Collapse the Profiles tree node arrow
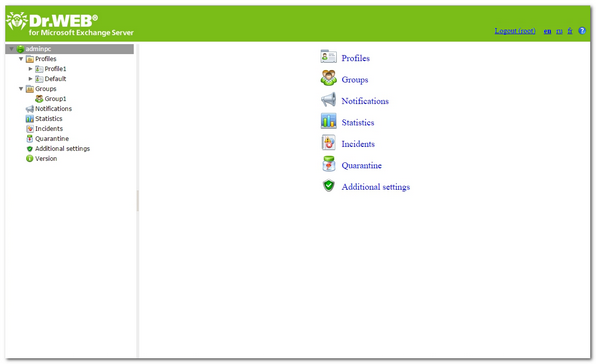The image size is (596, 364). click(21, 59)
